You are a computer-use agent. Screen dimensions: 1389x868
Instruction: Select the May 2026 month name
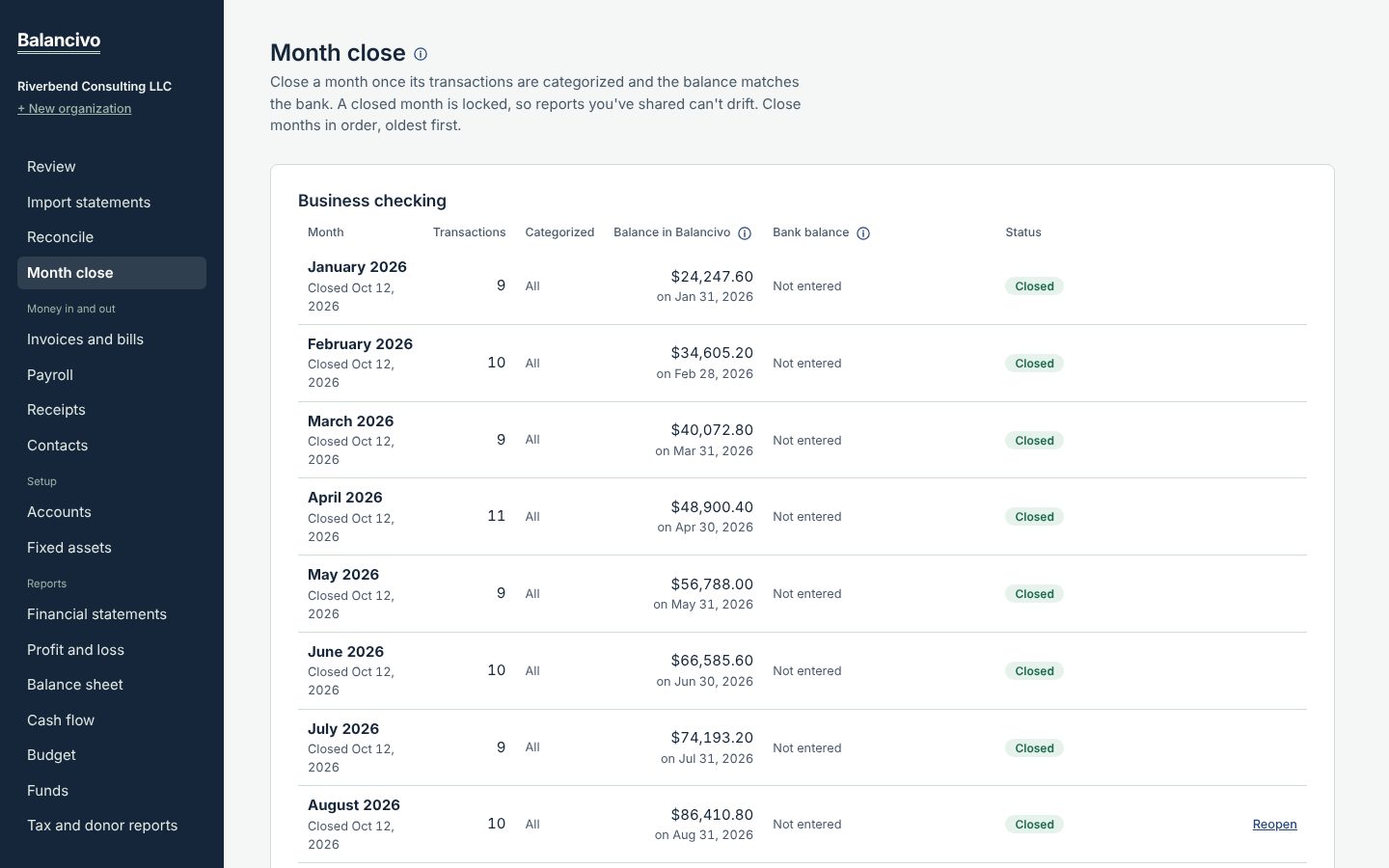[342, 575]
